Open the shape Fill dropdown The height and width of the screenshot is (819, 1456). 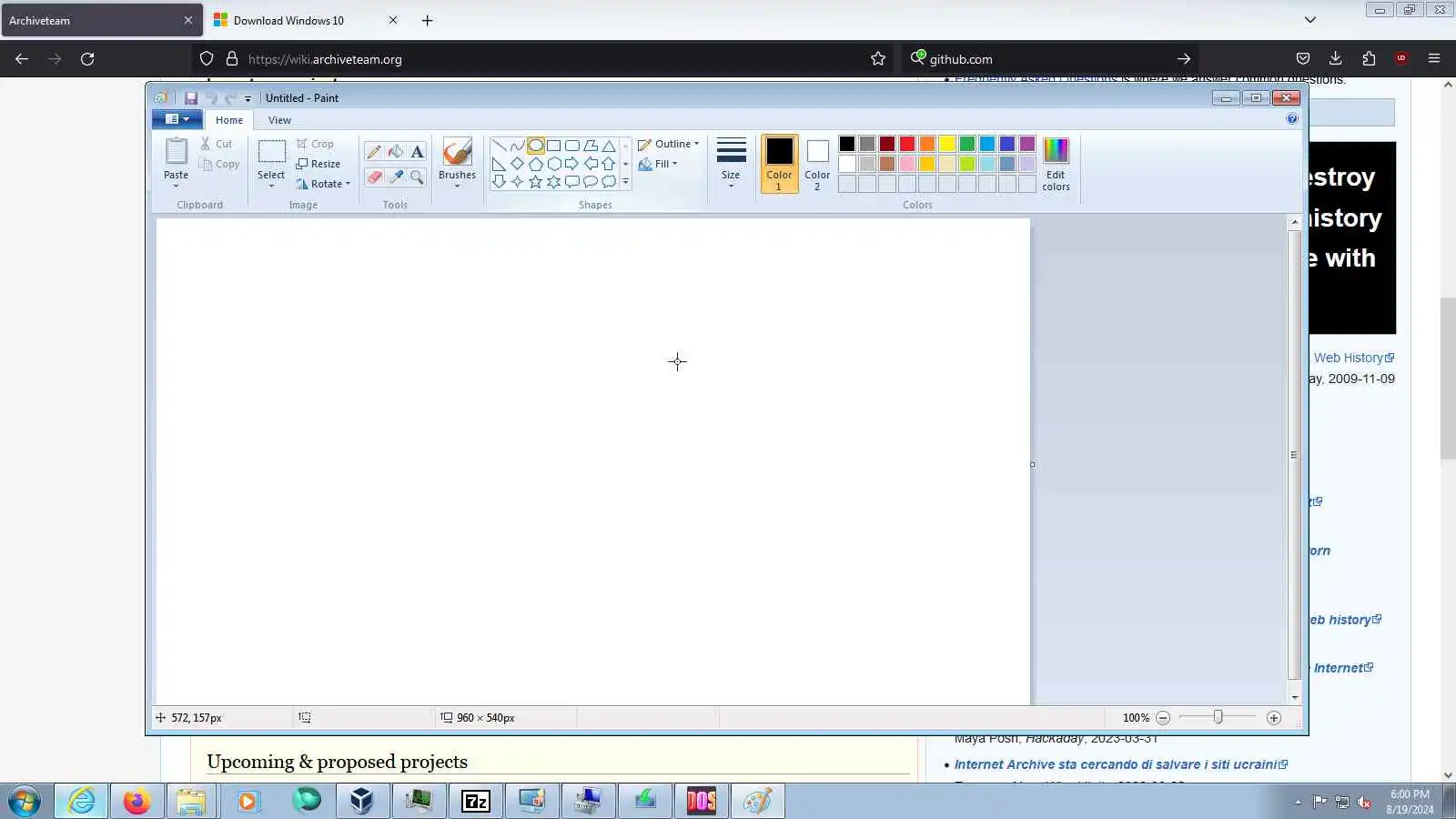point(657,164)
